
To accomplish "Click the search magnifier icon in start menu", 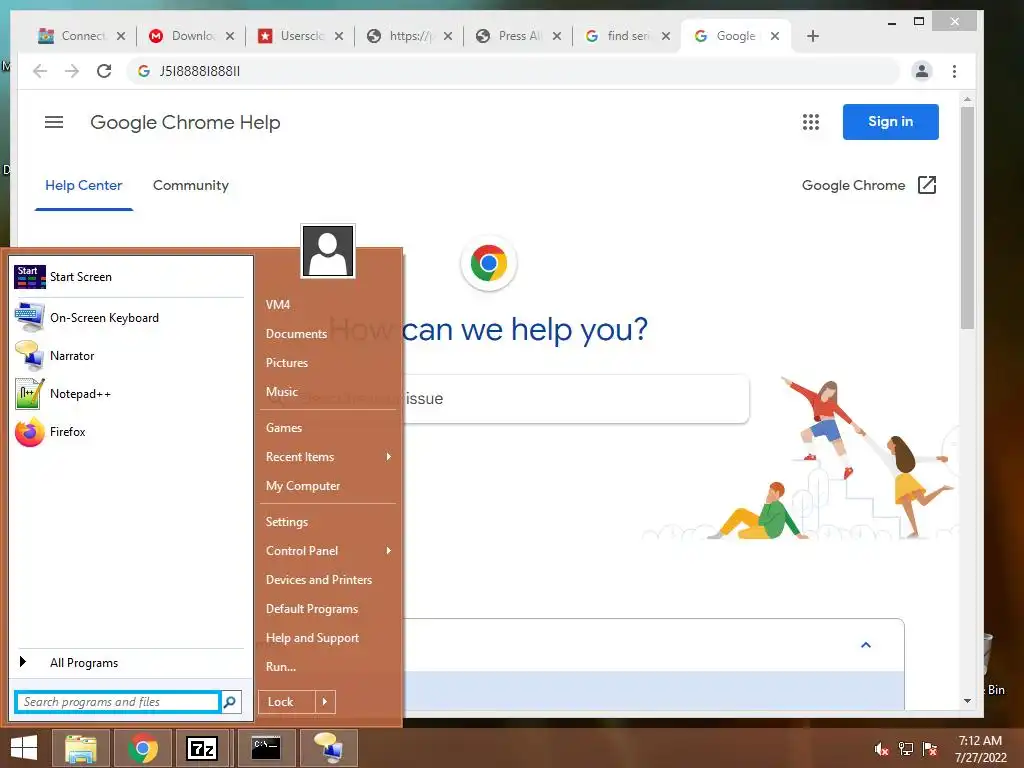I will click(x=230, y=702).
